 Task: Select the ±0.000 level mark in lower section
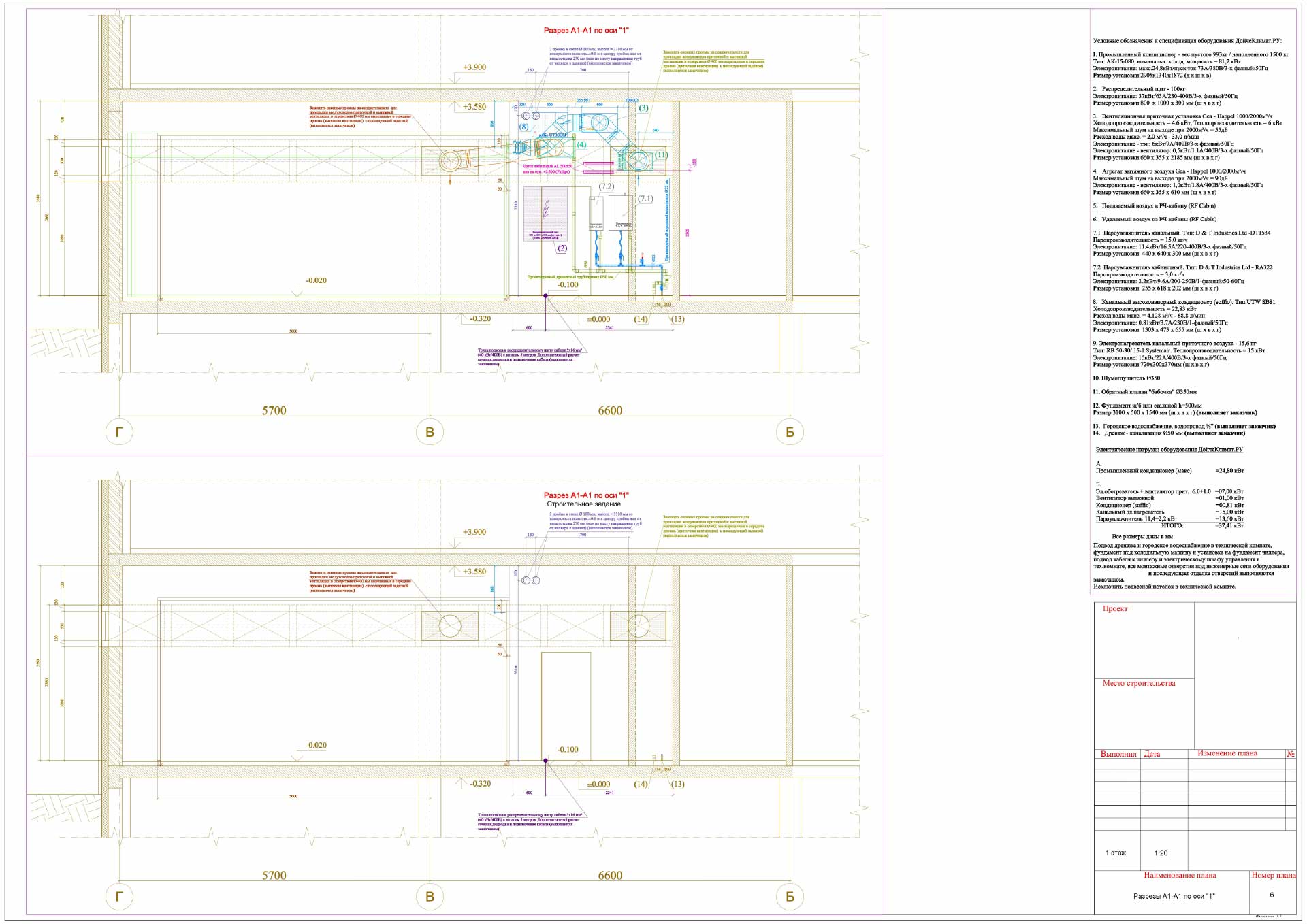coord(598,784)
